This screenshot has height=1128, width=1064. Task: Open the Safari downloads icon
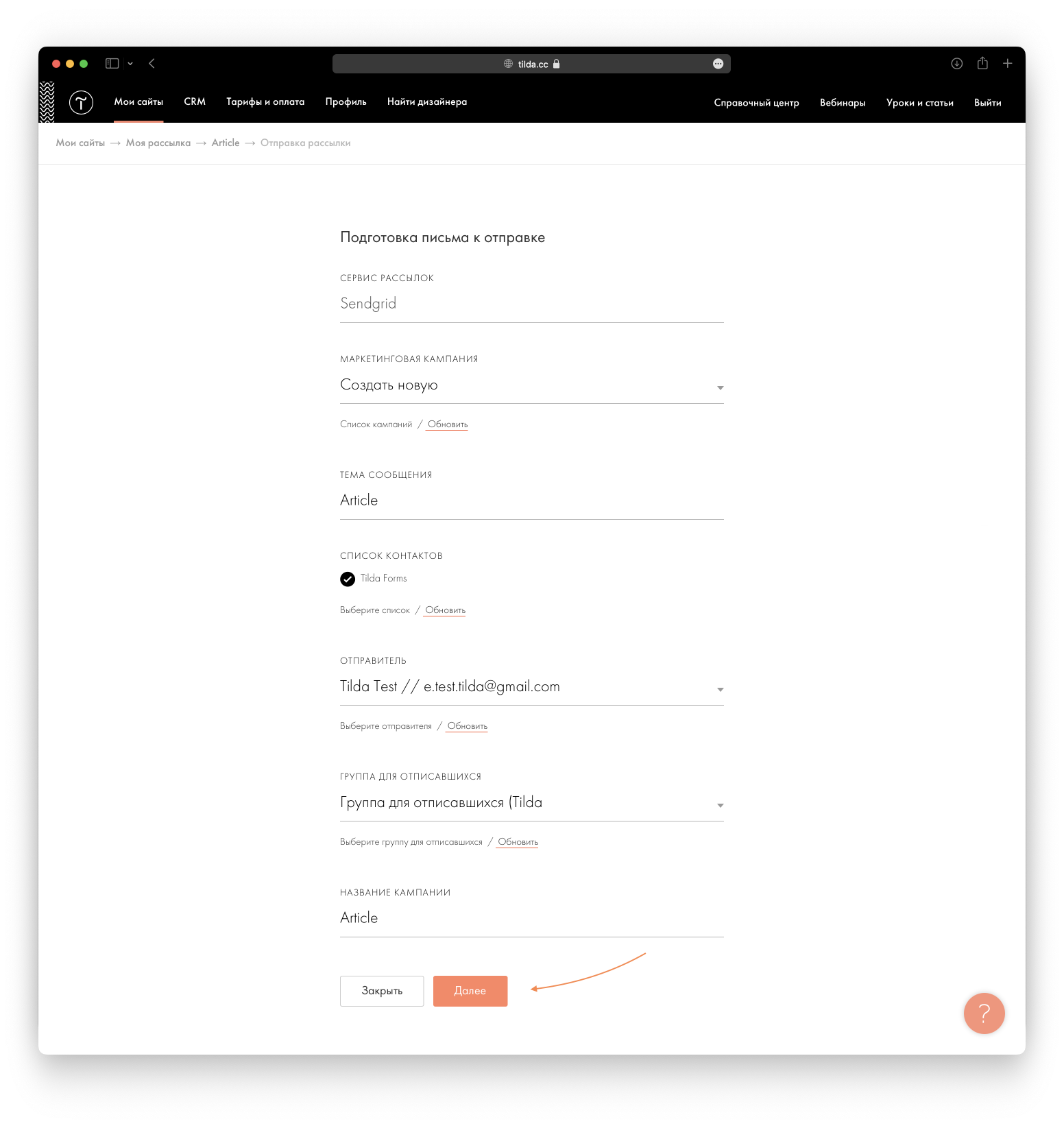tap(957, 64)
